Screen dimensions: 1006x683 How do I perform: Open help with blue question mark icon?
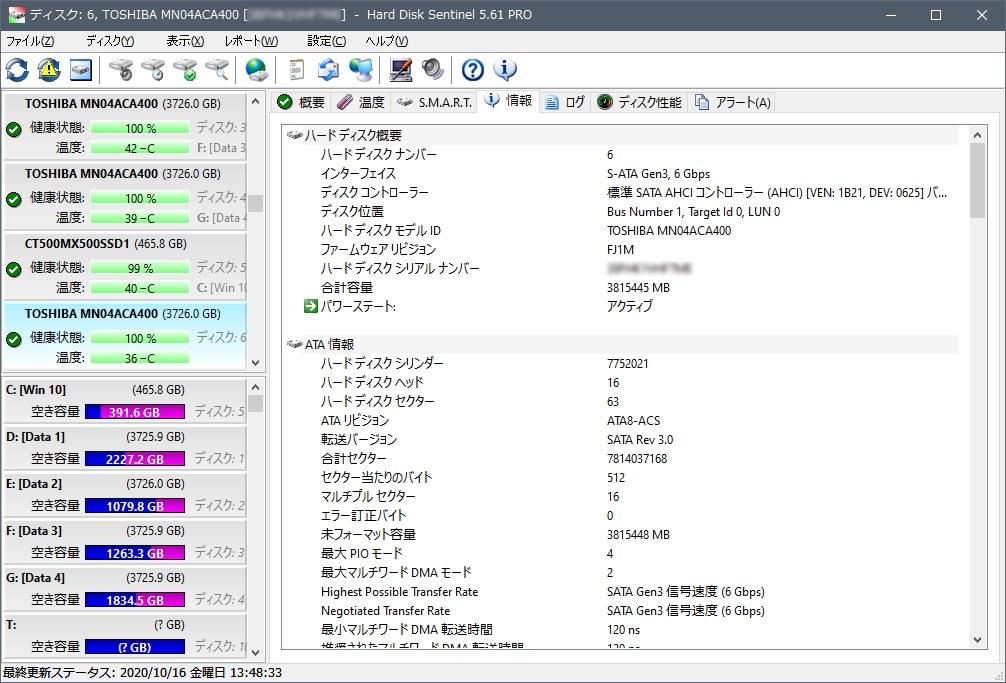pyautogui.click(x=473, y=70)
